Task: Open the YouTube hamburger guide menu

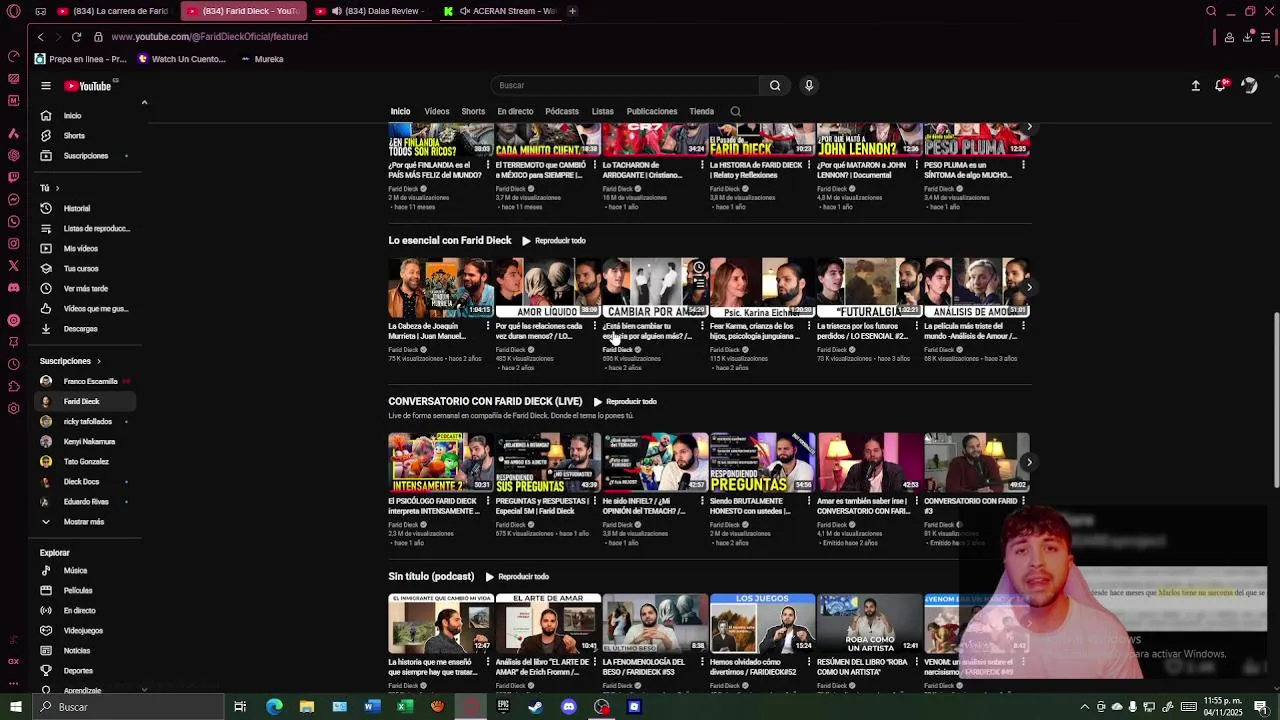Action: pos(45,86)
